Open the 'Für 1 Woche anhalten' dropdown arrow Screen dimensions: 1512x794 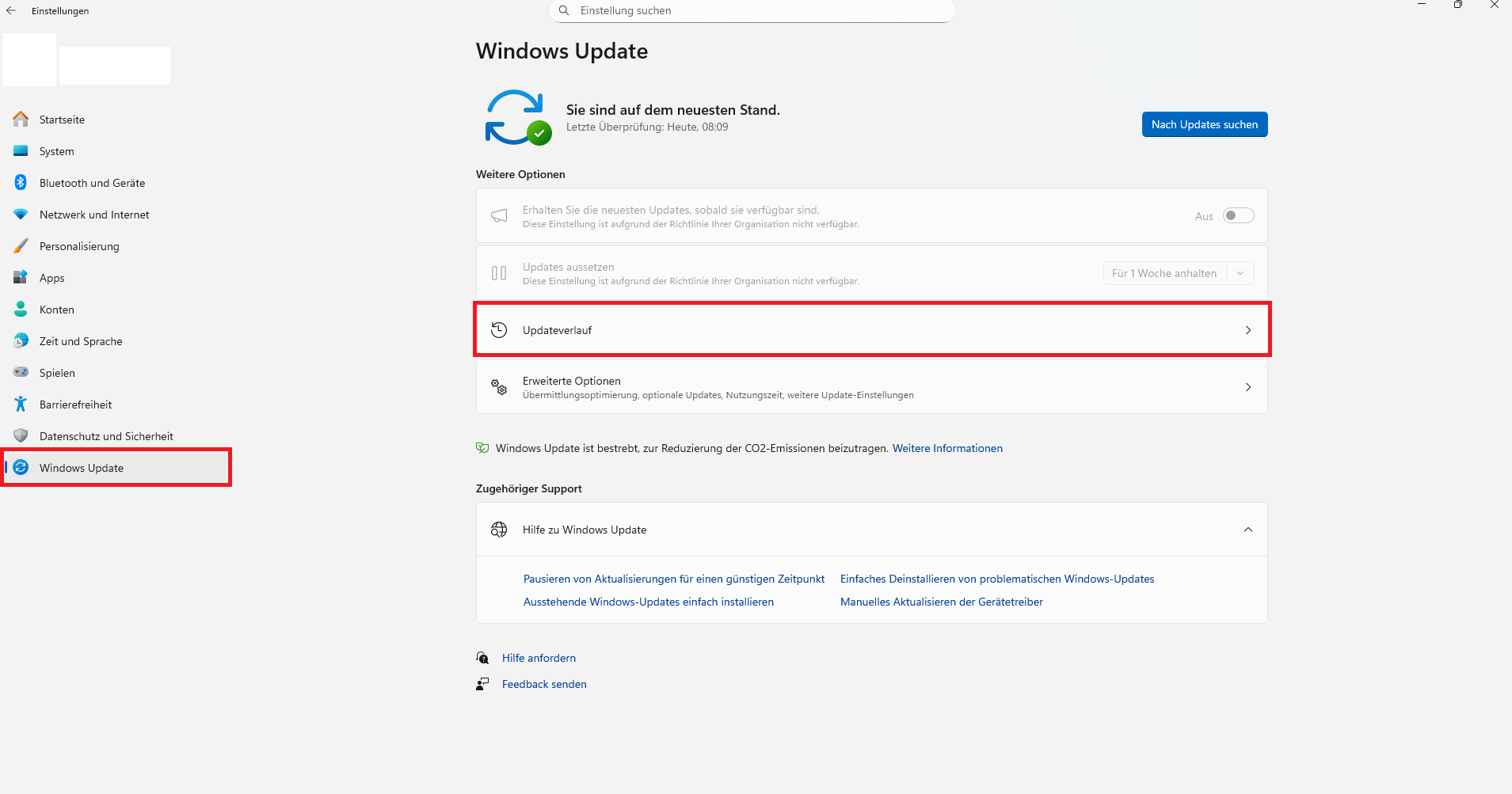click(1240, 273)
